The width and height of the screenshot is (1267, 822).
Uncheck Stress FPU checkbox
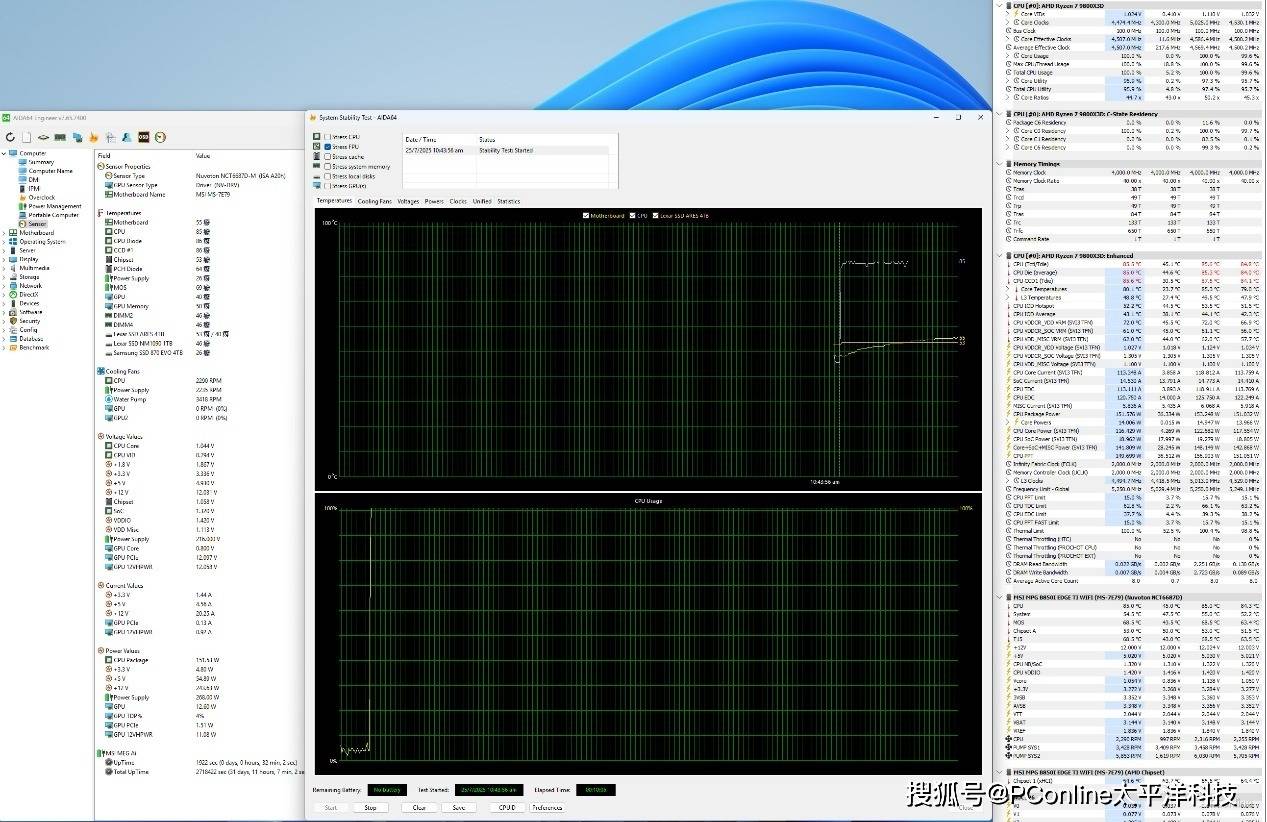(327, 147)
